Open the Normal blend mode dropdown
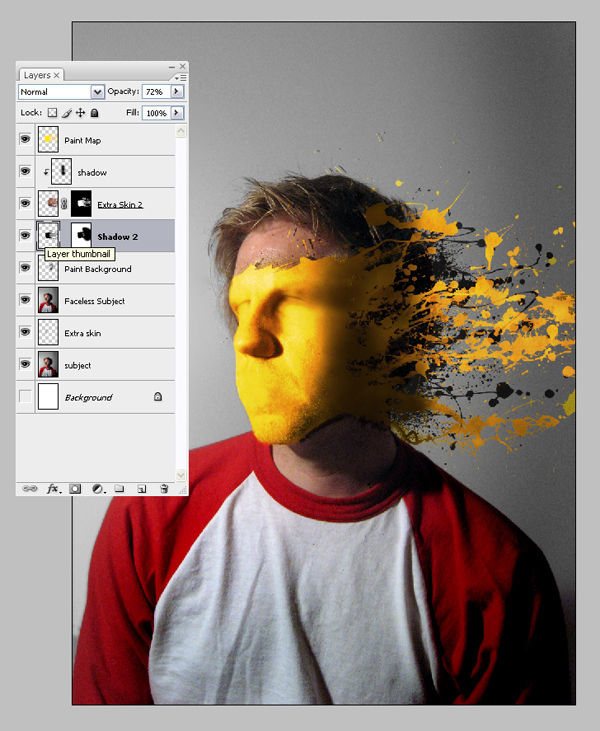Image resolution: width=600 pixels, height=731 pixels. click(x=61, y=92)
